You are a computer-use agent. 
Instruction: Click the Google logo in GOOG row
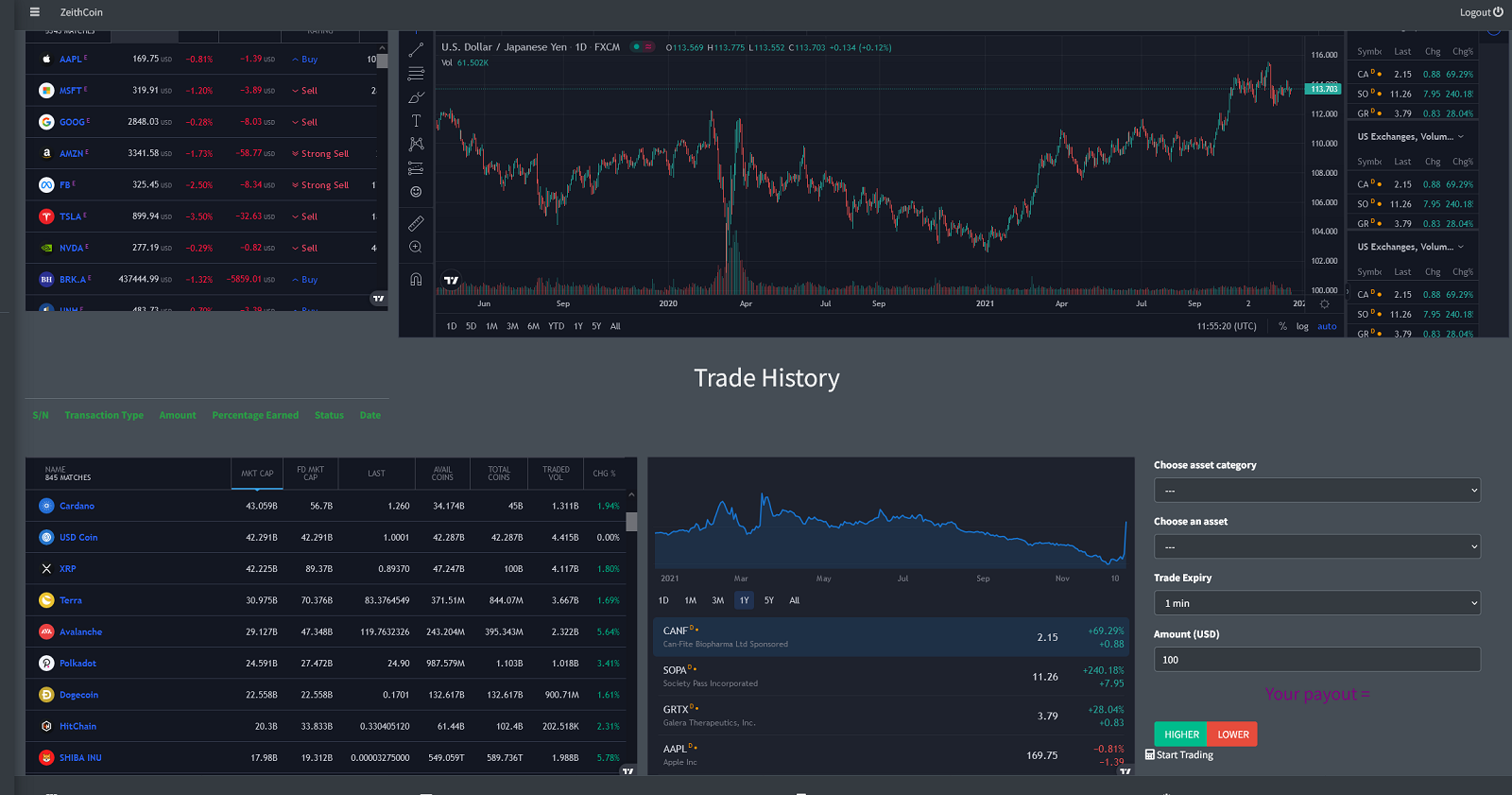click(46, 122)
